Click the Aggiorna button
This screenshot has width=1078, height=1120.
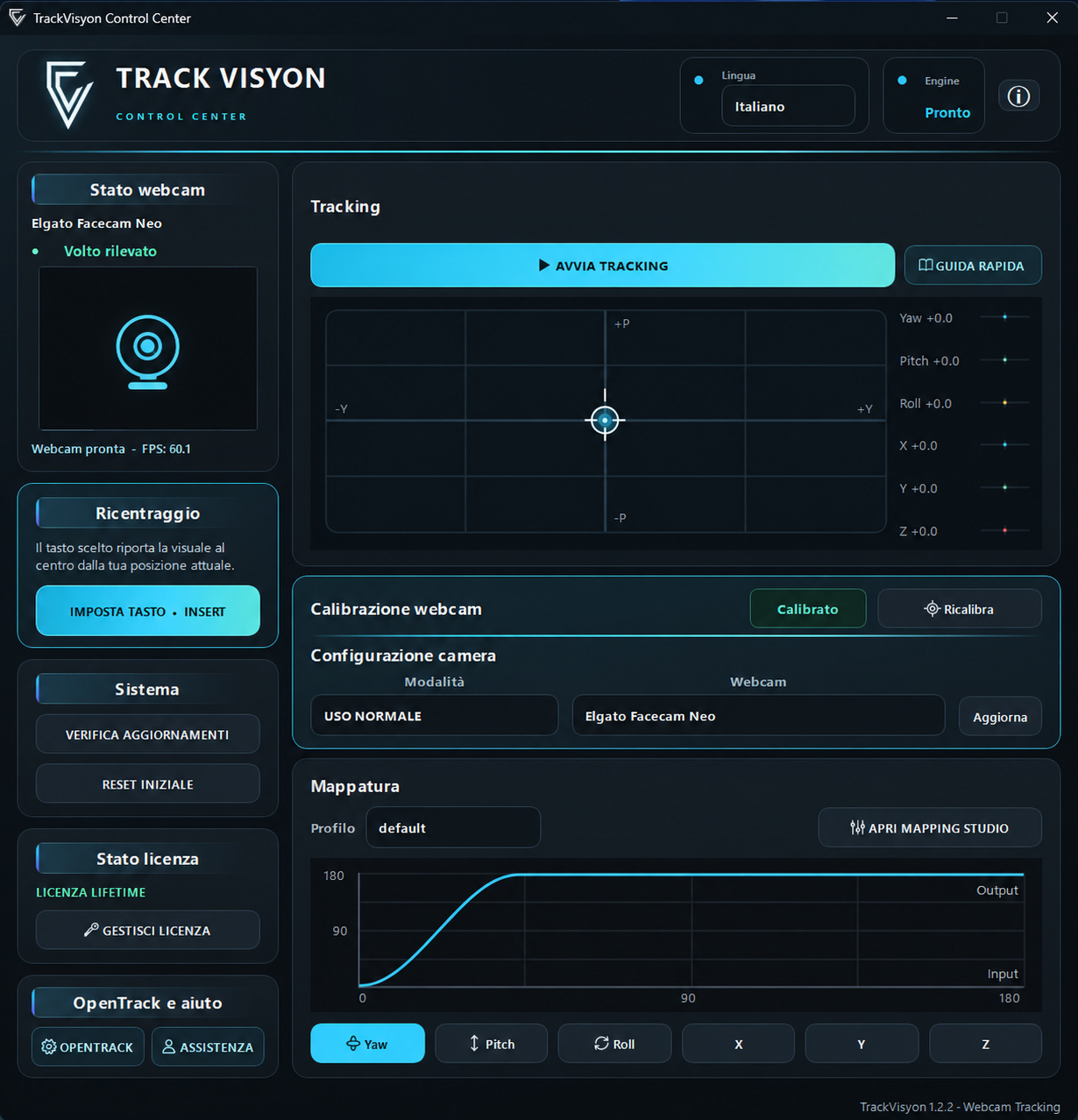click(x=1000, y=717)
